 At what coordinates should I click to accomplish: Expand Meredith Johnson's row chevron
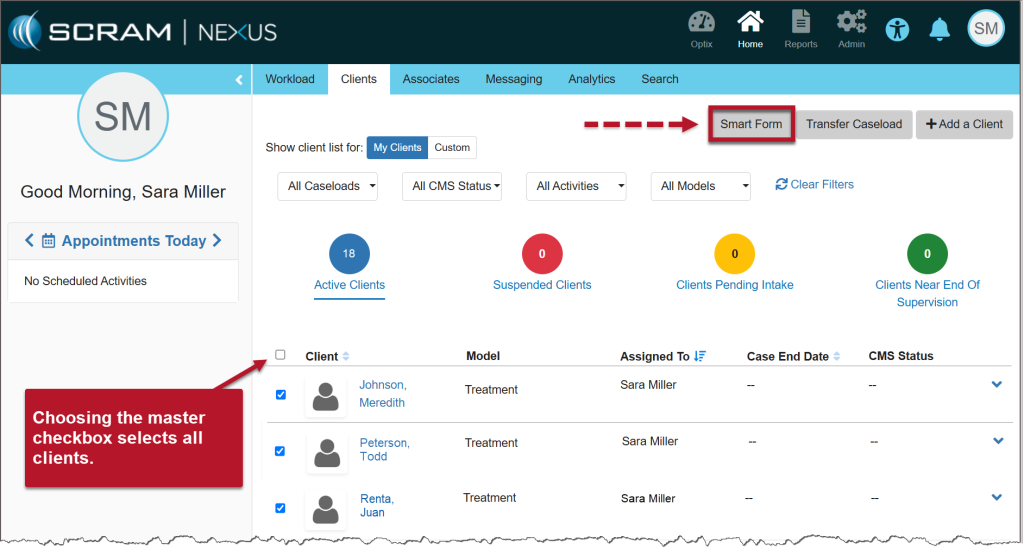996,385
